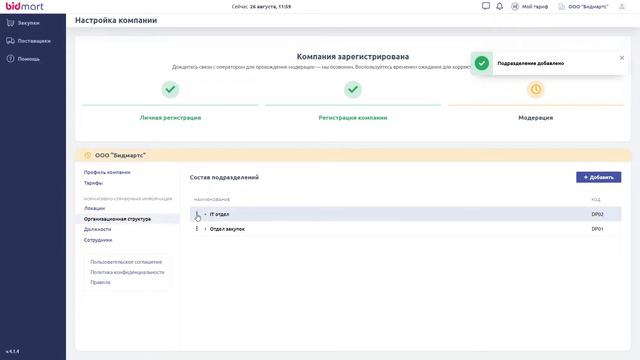Open Профиль компании section
Image resolution: width=640 pixels, height=360 pixels.
tap(107, 172)
